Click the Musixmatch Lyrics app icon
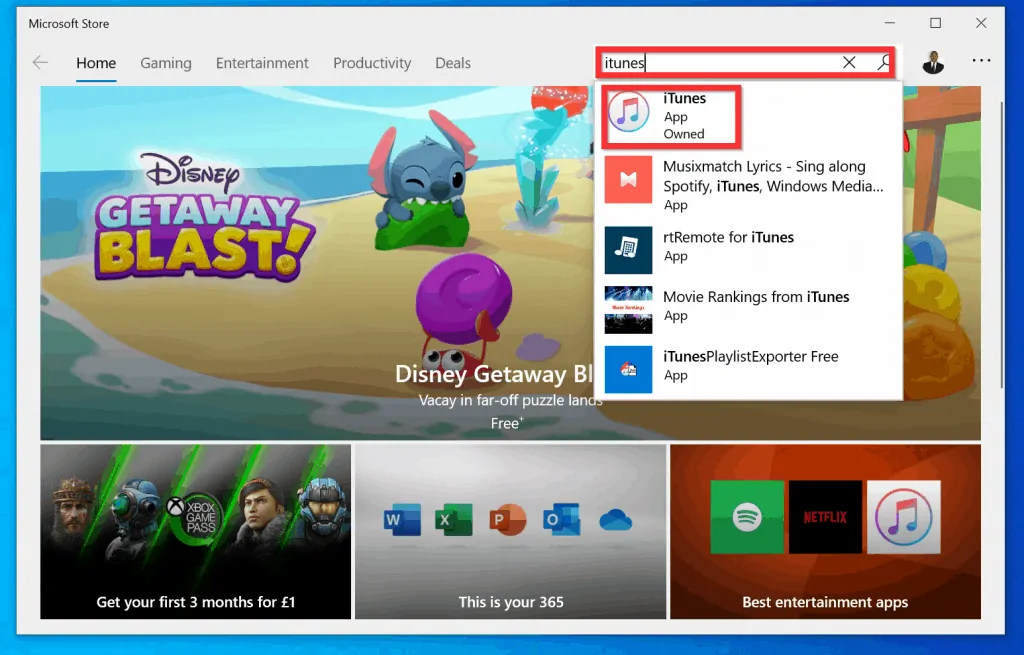Screen dimensions: 1024x655 [629, 180]
